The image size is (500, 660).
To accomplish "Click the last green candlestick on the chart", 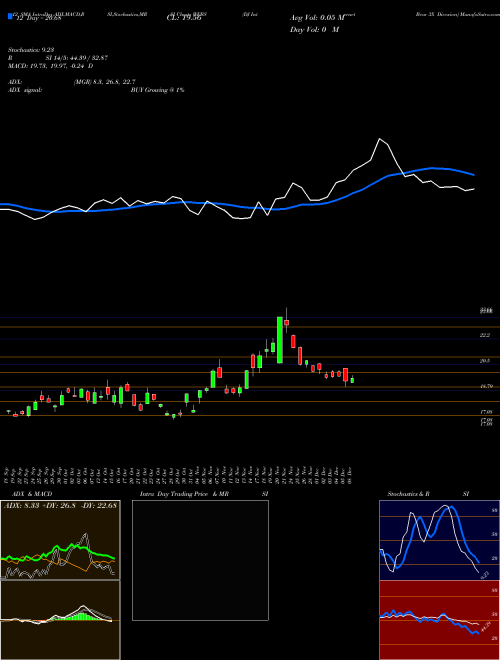I will tap(352, 380).
